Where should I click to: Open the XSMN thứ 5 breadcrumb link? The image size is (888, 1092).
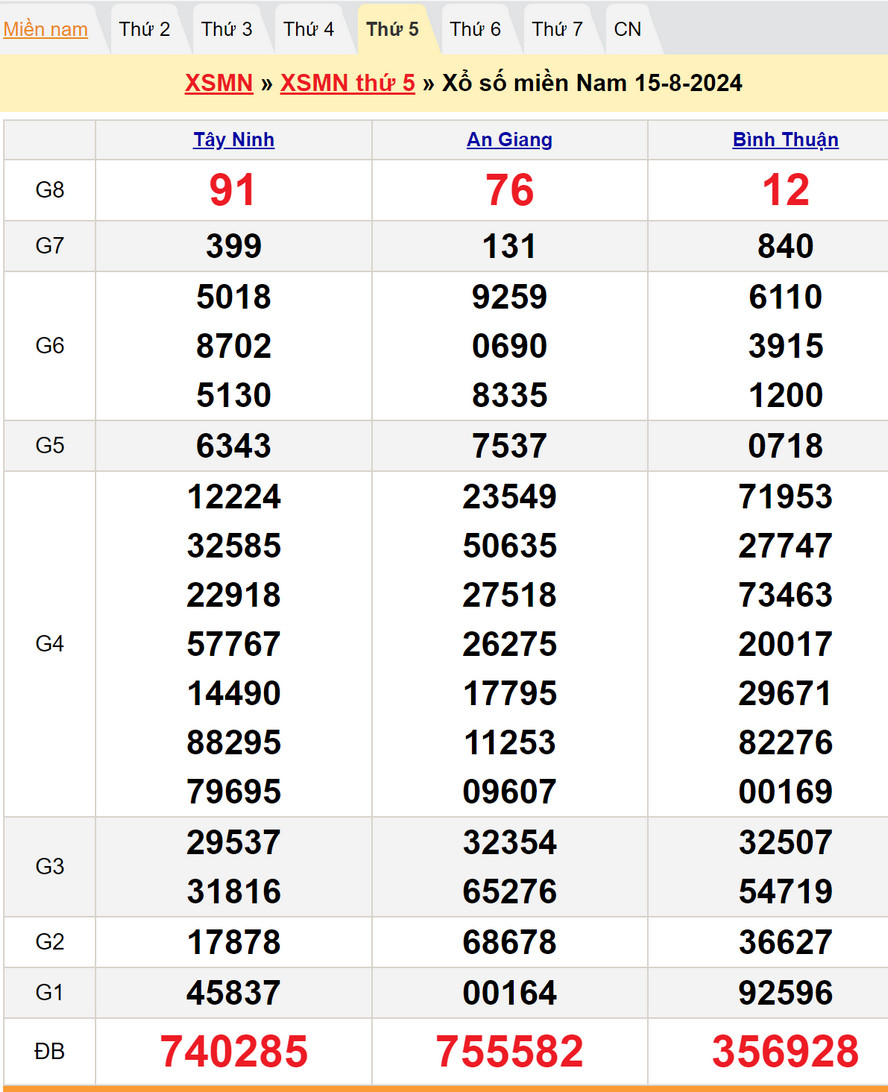point(347,83)
